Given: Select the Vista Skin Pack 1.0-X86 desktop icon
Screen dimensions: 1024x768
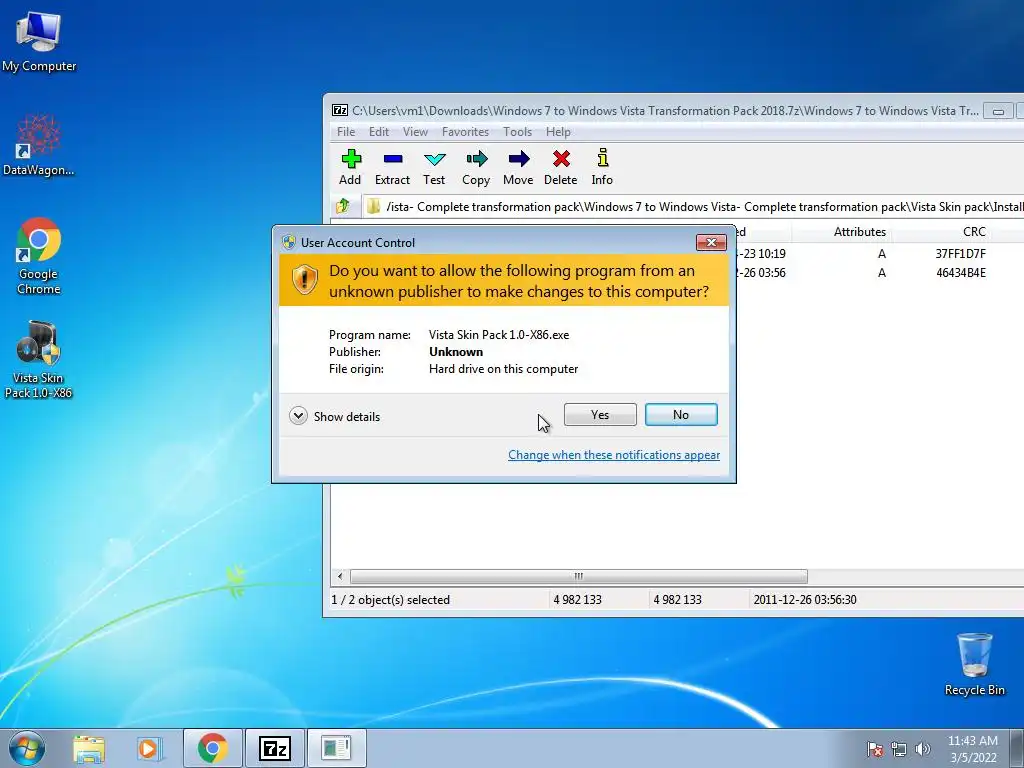Looking at the screenshot, I should (39, 360).
